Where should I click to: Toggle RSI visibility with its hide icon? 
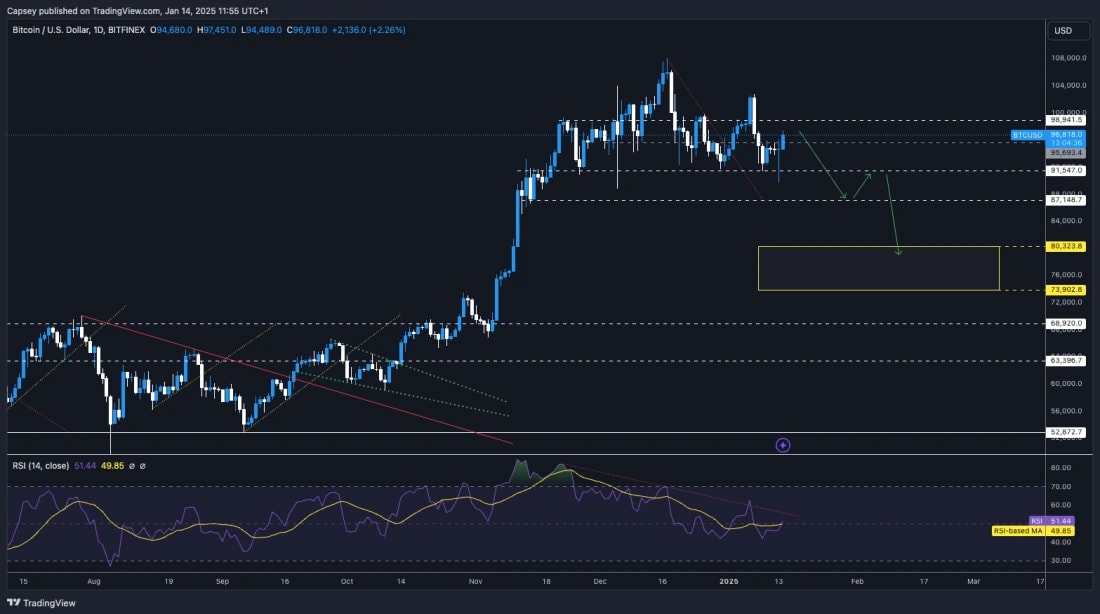pos(131,466)
